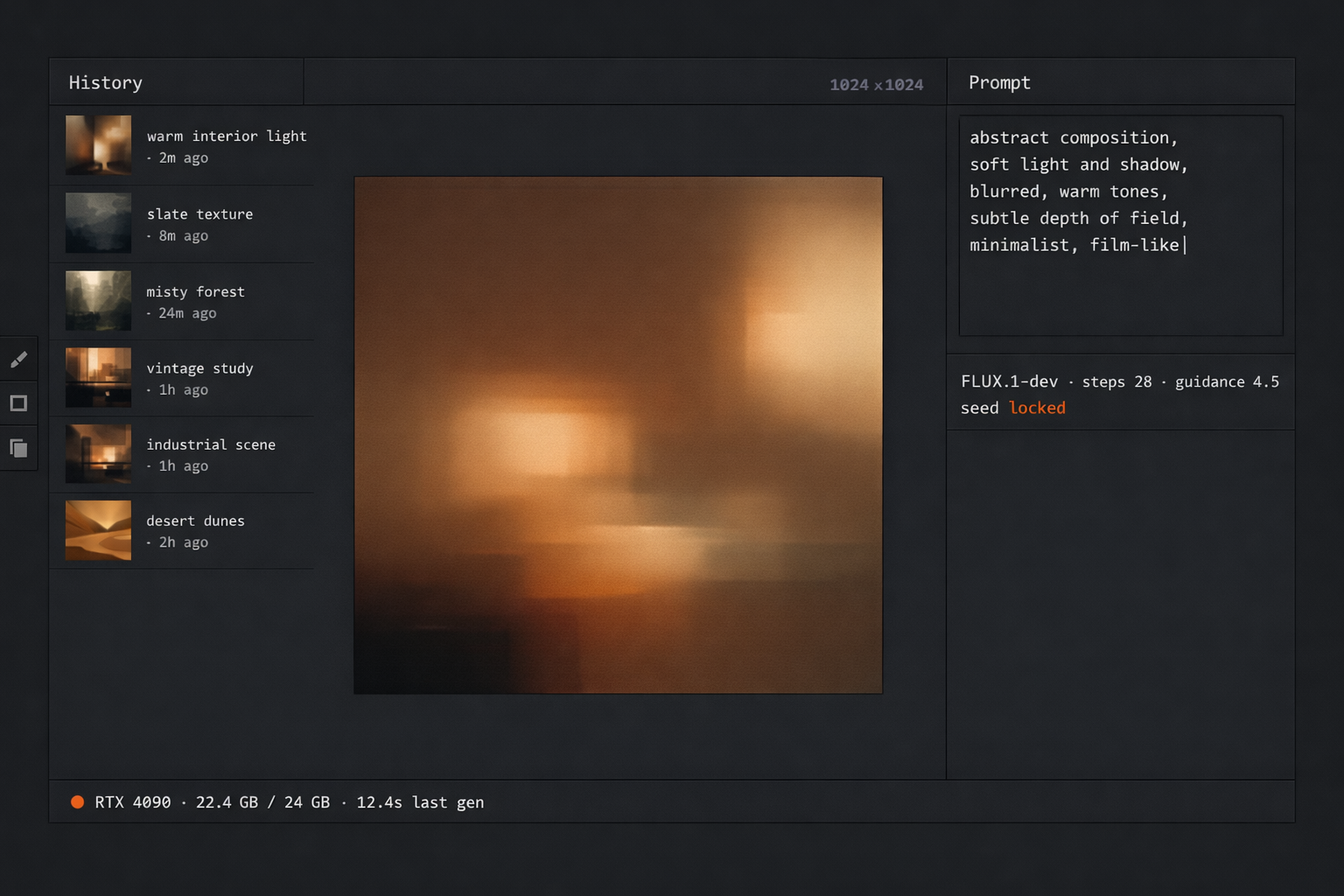Click the generated blurred warm image
This screenshot has height=896, width=1344.
click(x=618, y=435)
